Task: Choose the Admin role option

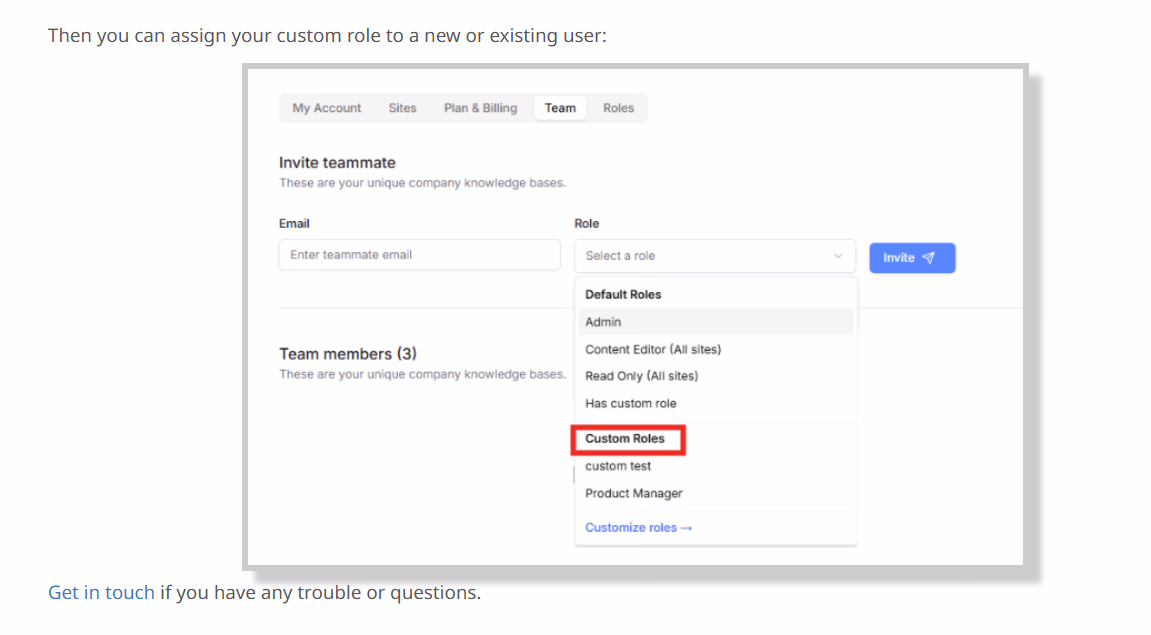Action: (716, 322)
